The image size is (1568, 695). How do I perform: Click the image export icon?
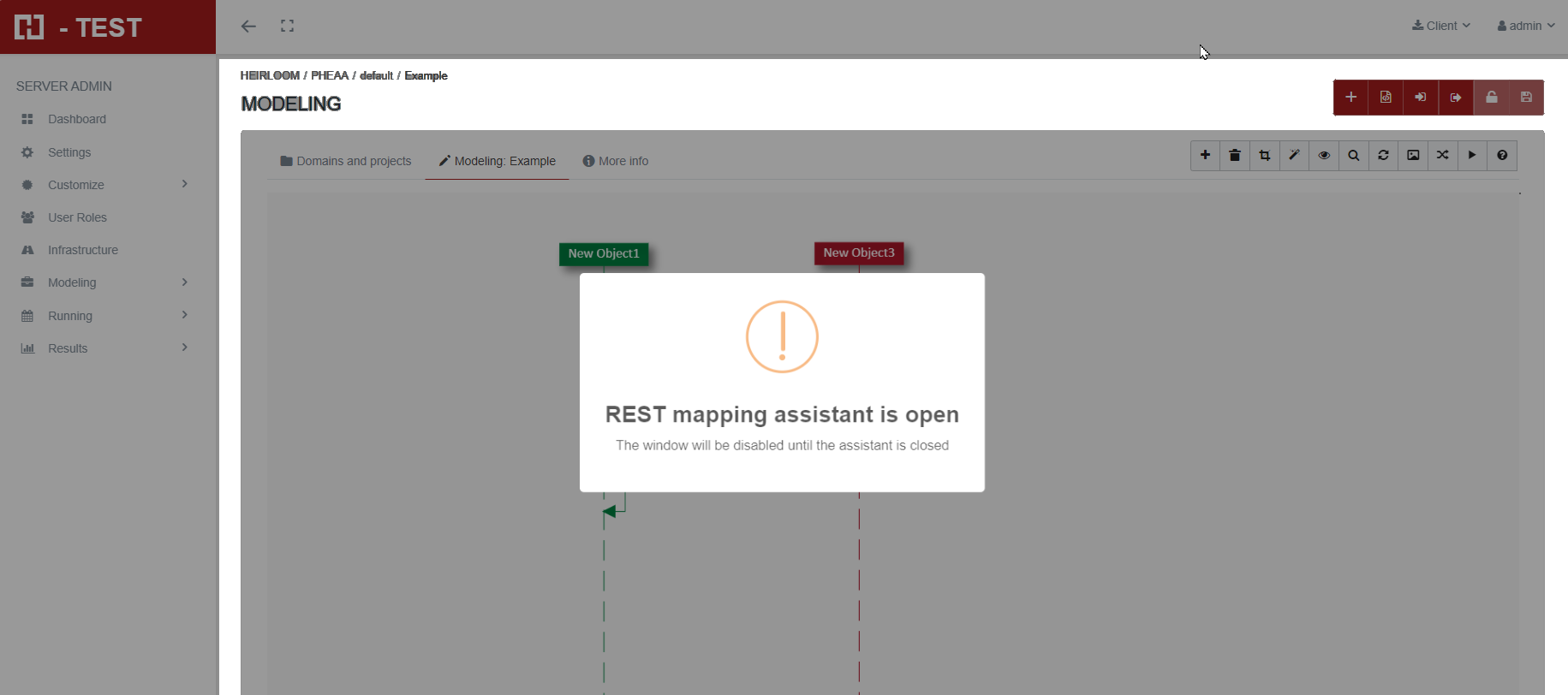pos(1413,156)
